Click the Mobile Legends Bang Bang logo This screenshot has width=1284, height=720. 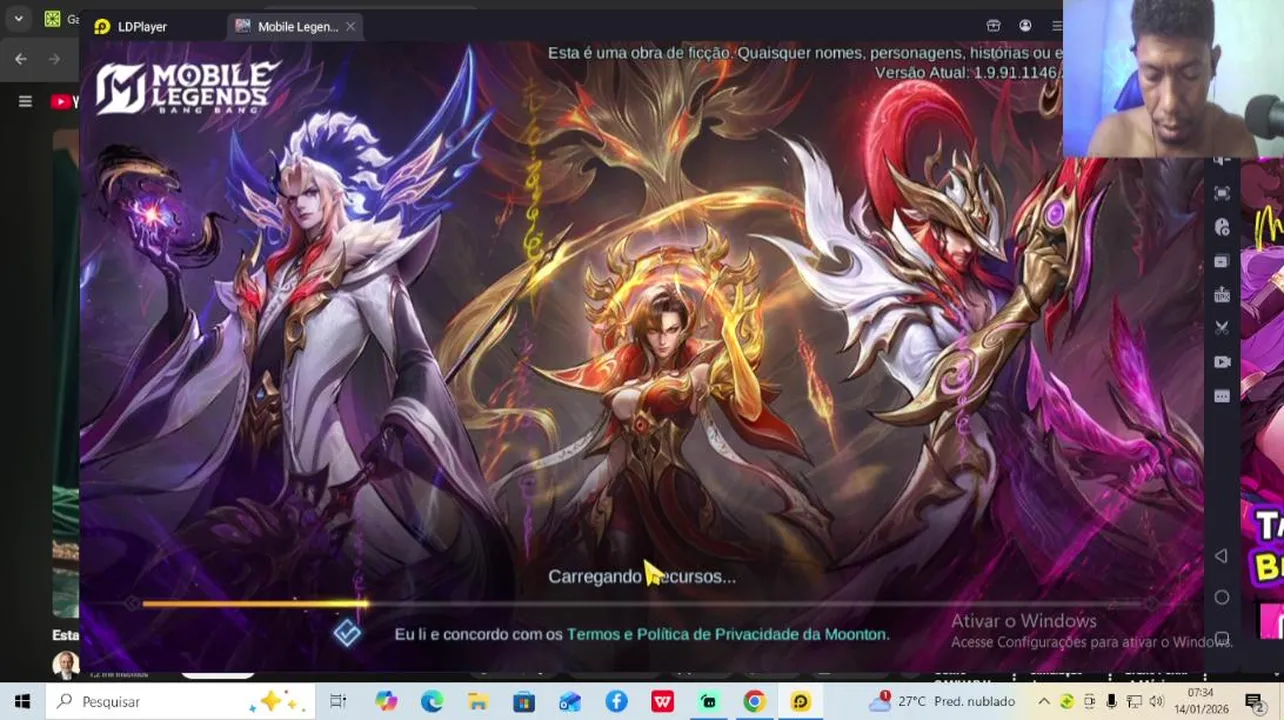(x=188, y=87)
